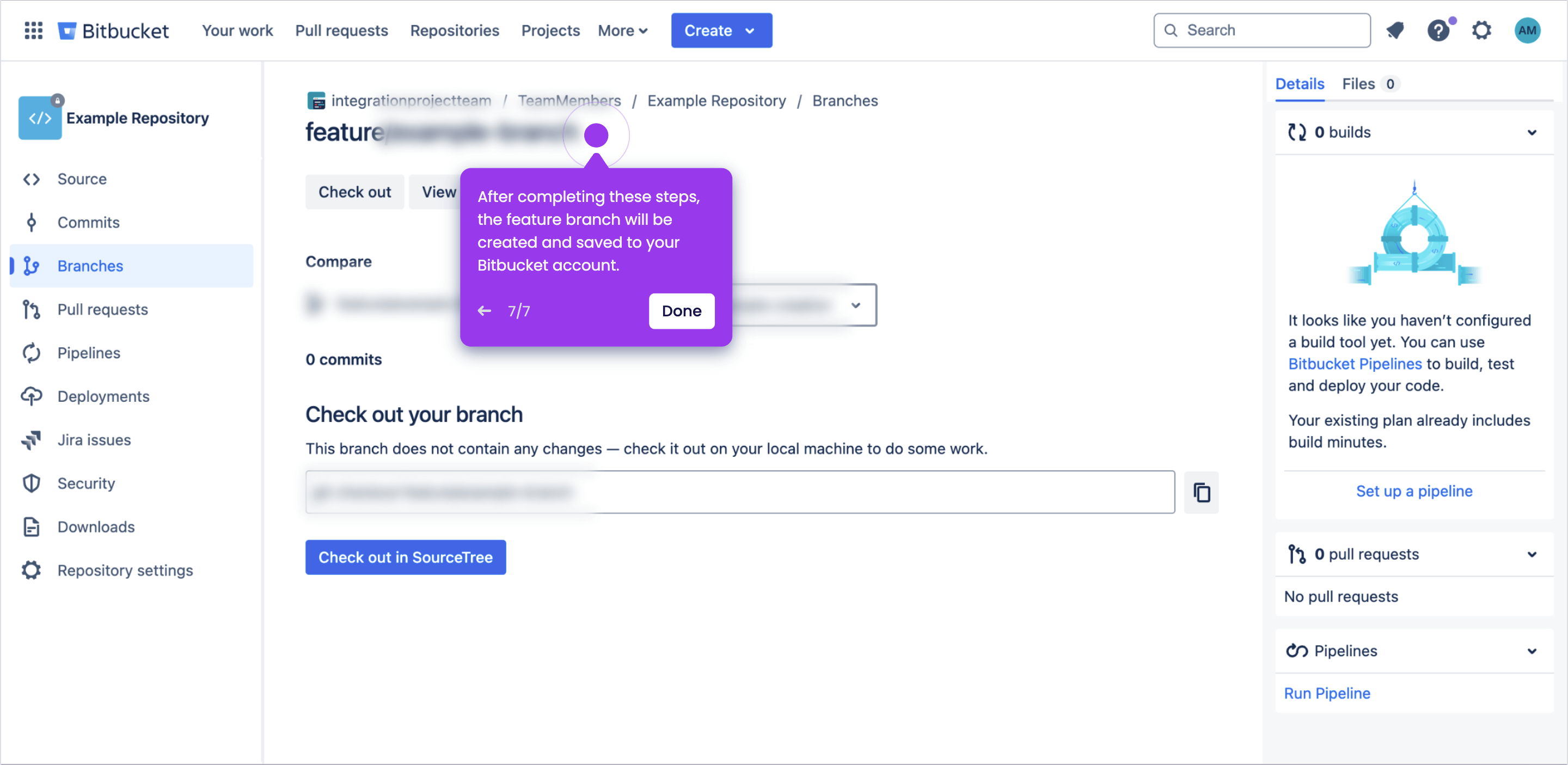Viewport: 1568px width, 765px height.
Task: Collapse the Pipelines section chevron
Action: coord(1532,651)
